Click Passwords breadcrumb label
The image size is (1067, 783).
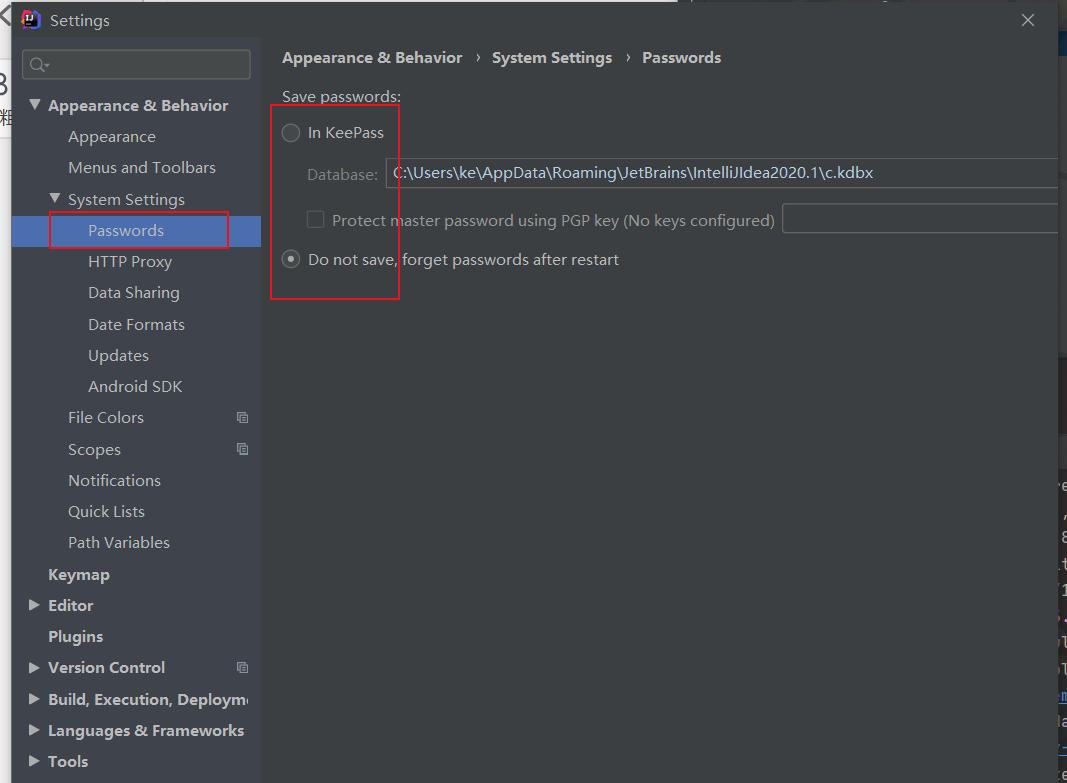coord(682,58)
